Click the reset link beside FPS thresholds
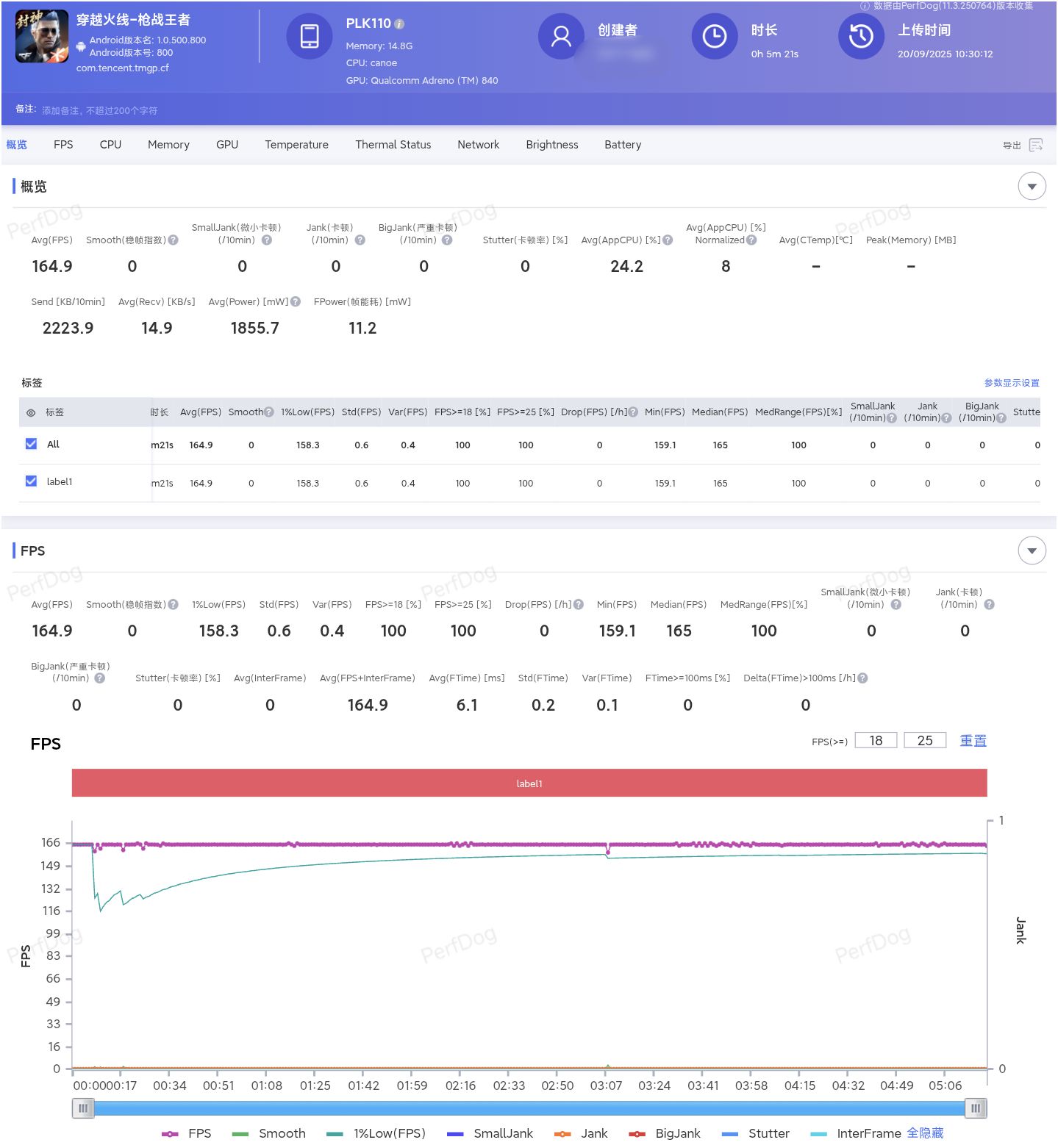This screenshot has width=1058, height=1148. pos(972,741)
